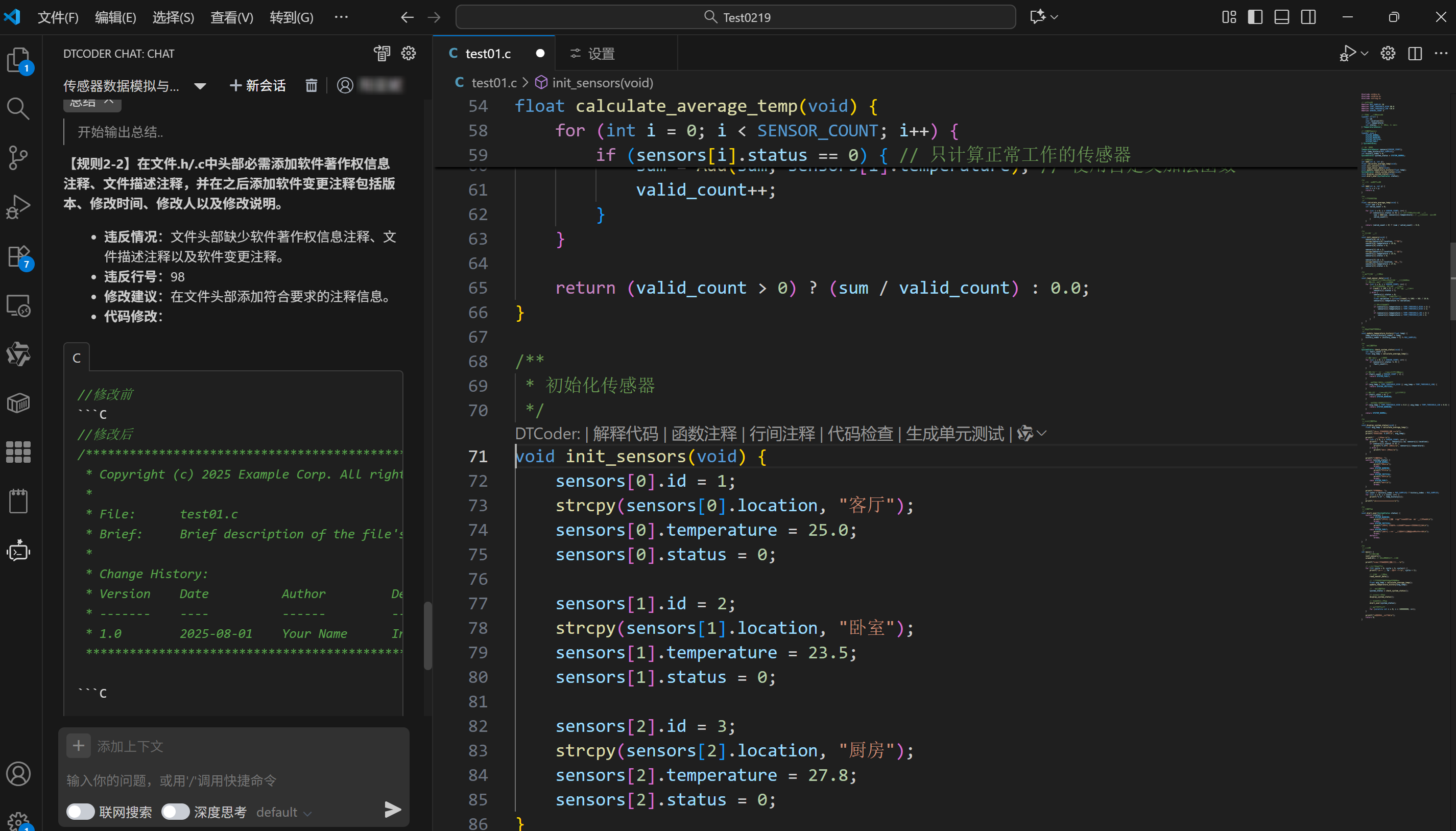Viewport: 1456px width, 831px height.
Task: Open the Source Control view
Action: point(18,157)
